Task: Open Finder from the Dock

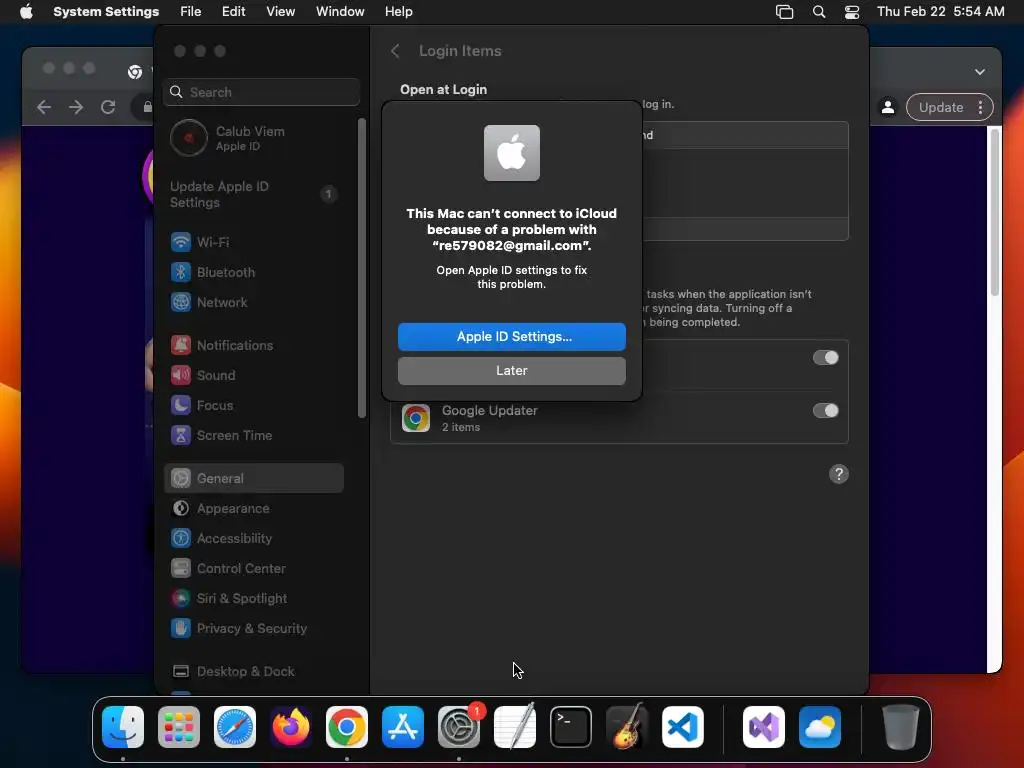Action: tap(123, 727)
